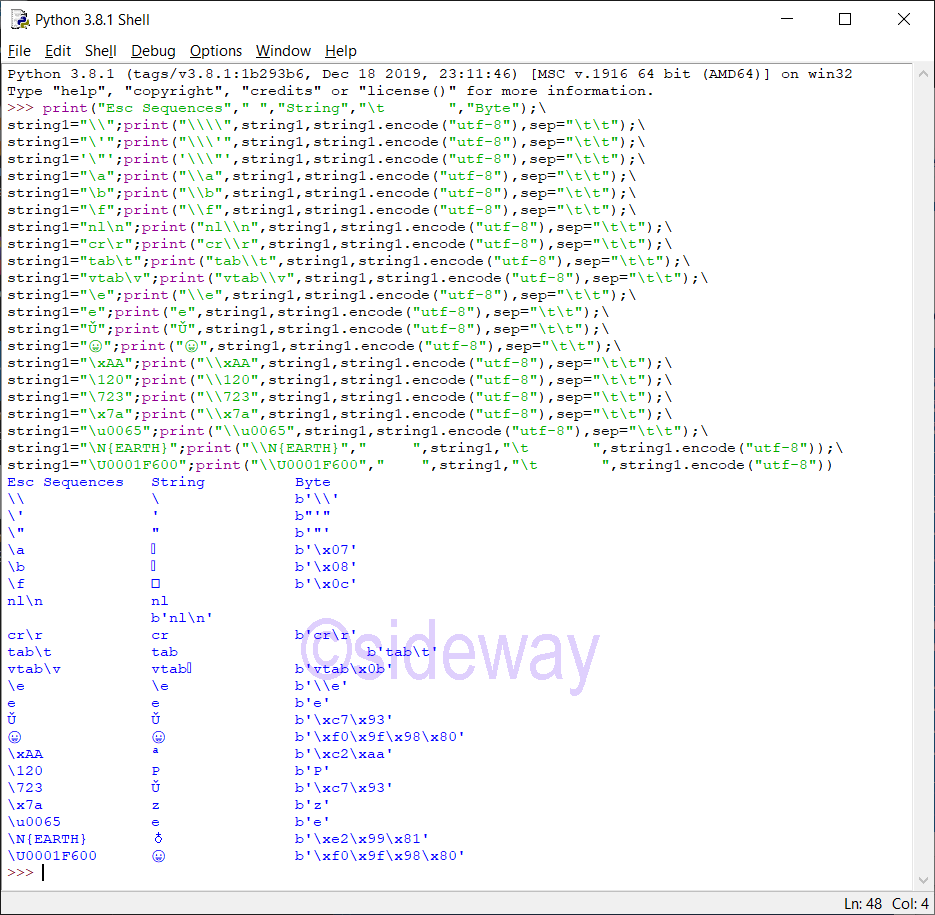This screenshot has height=915, width=935.
Task: Click the 'Col: 4' status bar entry
Action: click(x=910, y=904)
